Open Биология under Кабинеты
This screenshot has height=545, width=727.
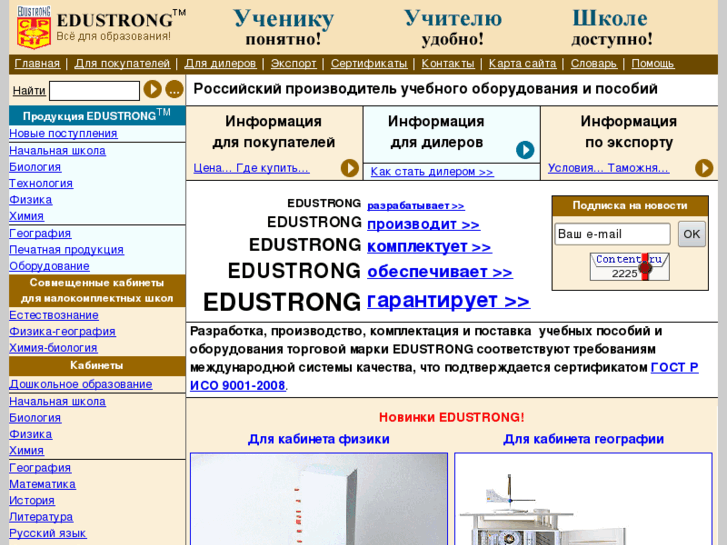pos(35,418)
